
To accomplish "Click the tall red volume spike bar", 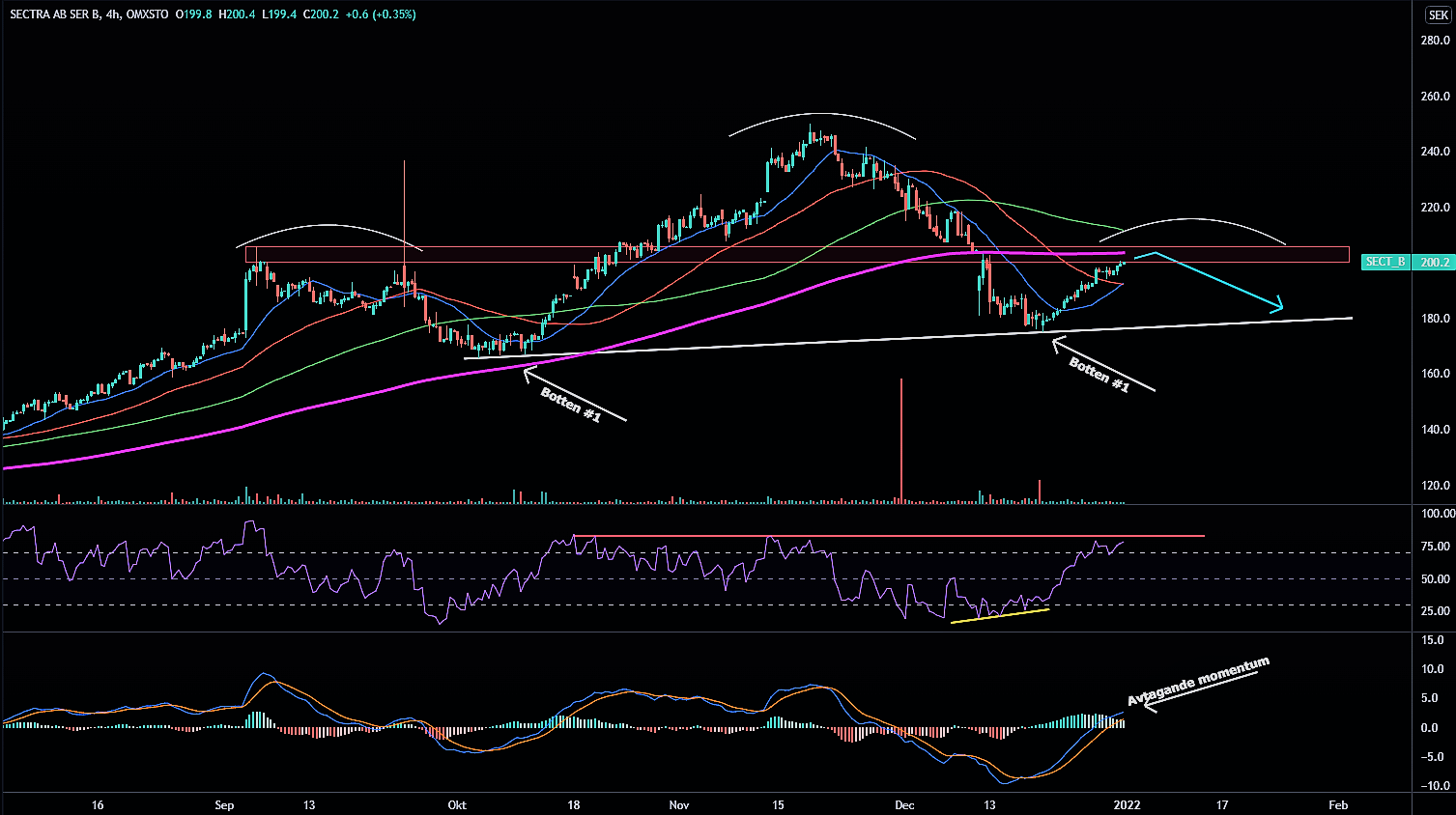I will point(901,439).
